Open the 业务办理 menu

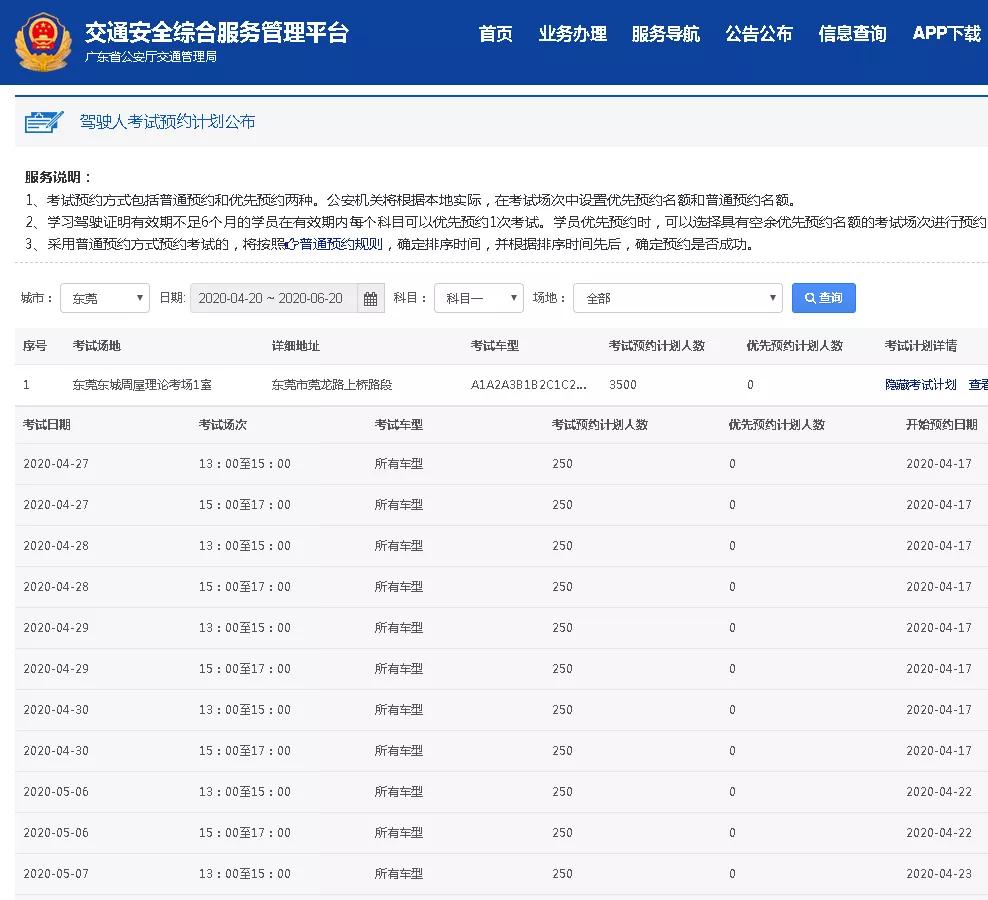pos(572,33)
